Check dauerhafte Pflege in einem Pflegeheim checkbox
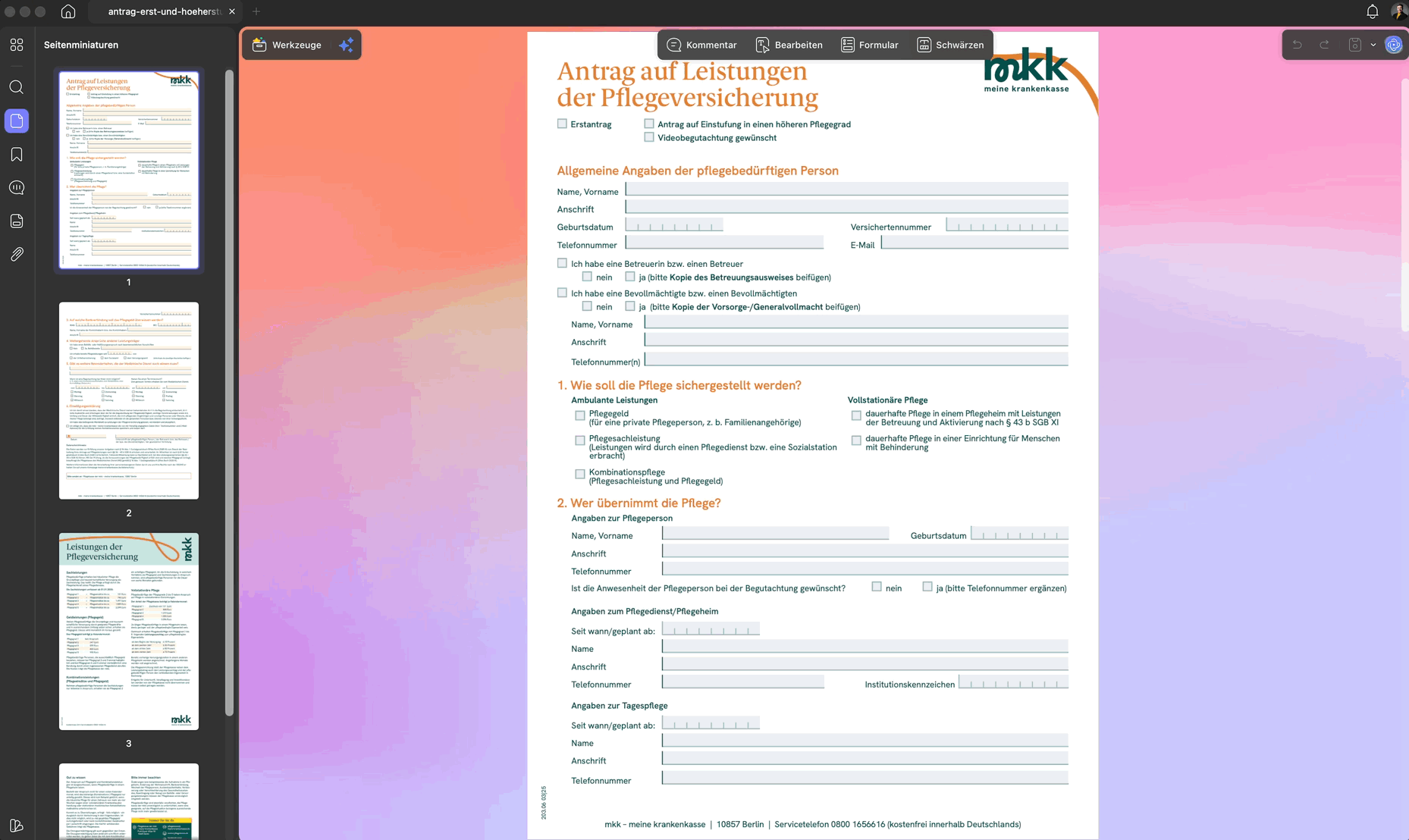This screenshot has height=840, width=1409. coord(856,415)
